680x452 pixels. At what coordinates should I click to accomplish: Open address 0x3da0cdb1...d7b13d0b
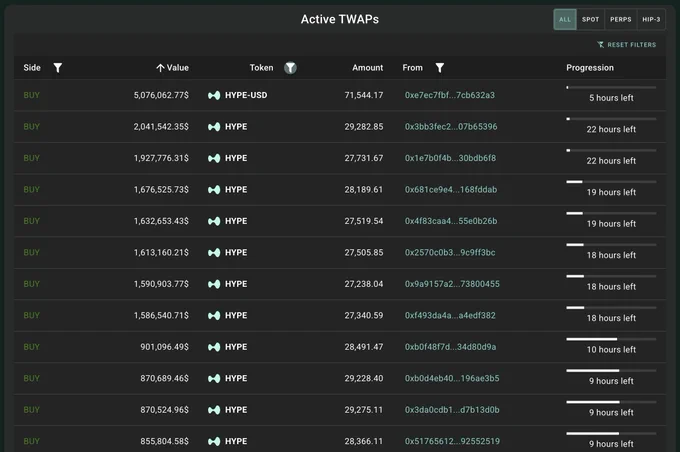[452, 409]
